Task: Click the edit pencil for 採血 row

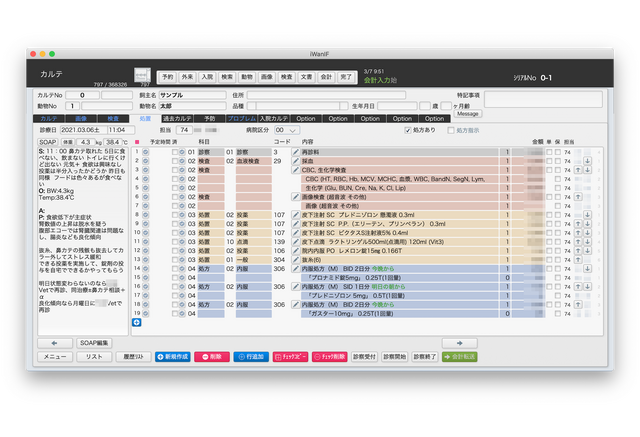Action: [295, 161]
